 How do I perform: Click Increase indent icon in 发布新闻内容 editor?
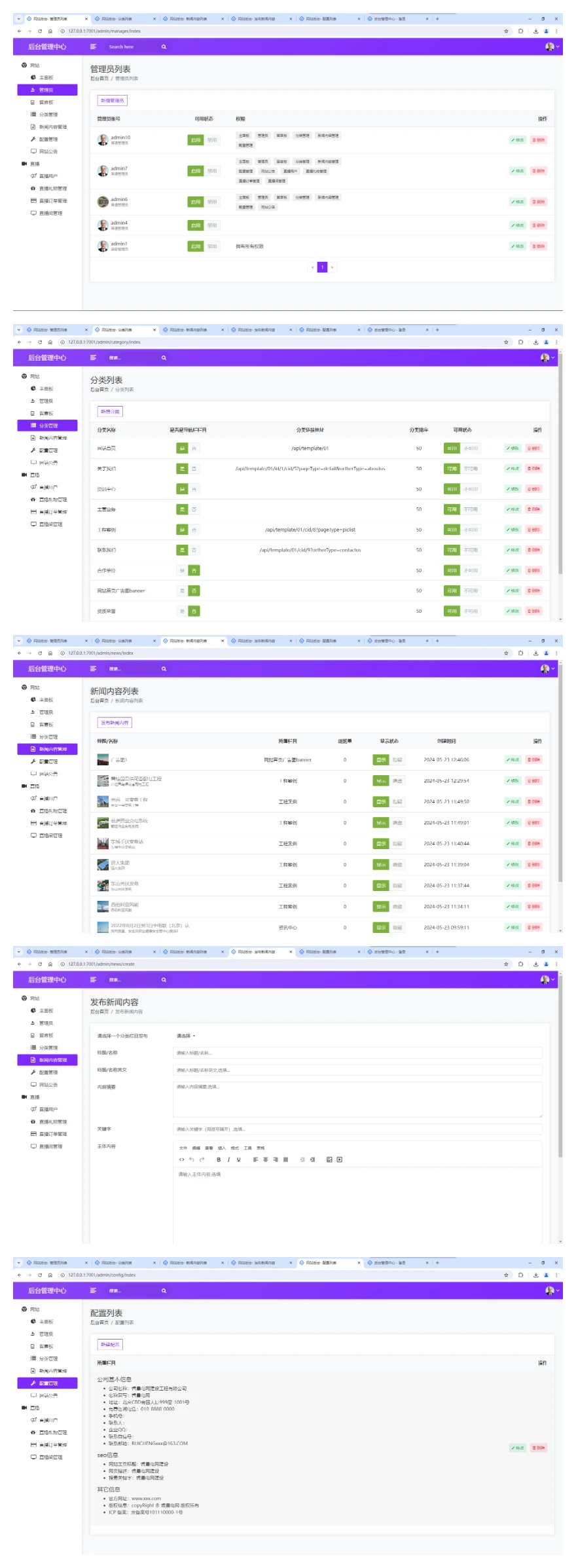point(312,1159)
